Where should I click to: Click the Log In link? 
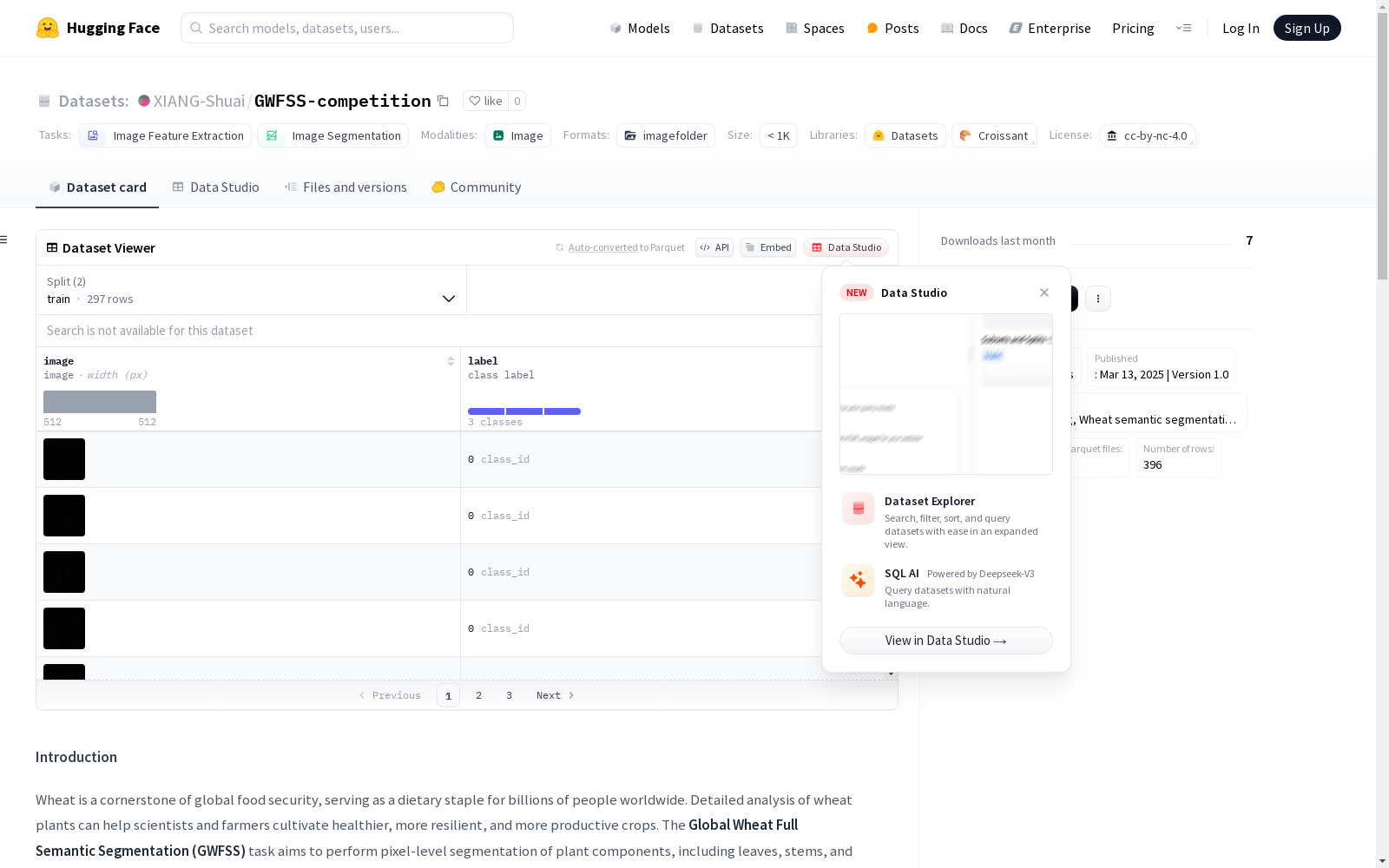(x=1241, y=28)
